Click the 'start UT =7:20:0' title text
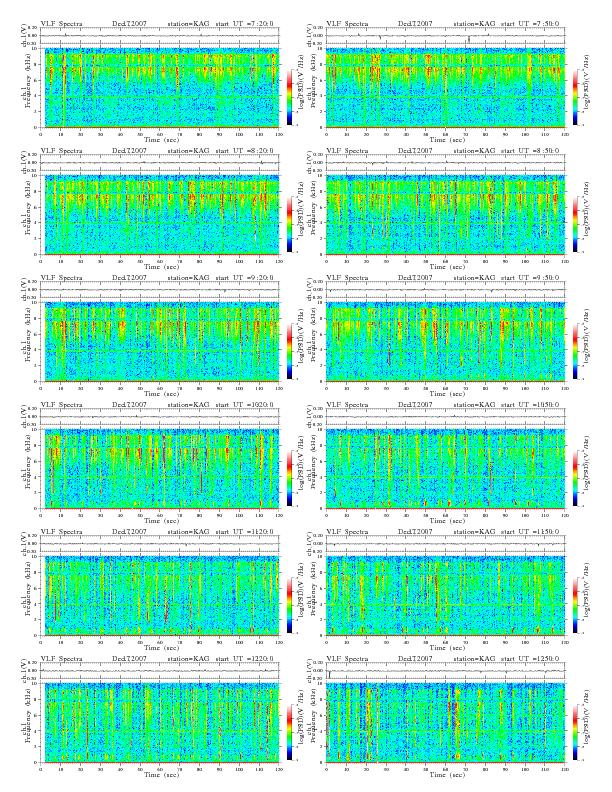 click(x=245, y=24)
